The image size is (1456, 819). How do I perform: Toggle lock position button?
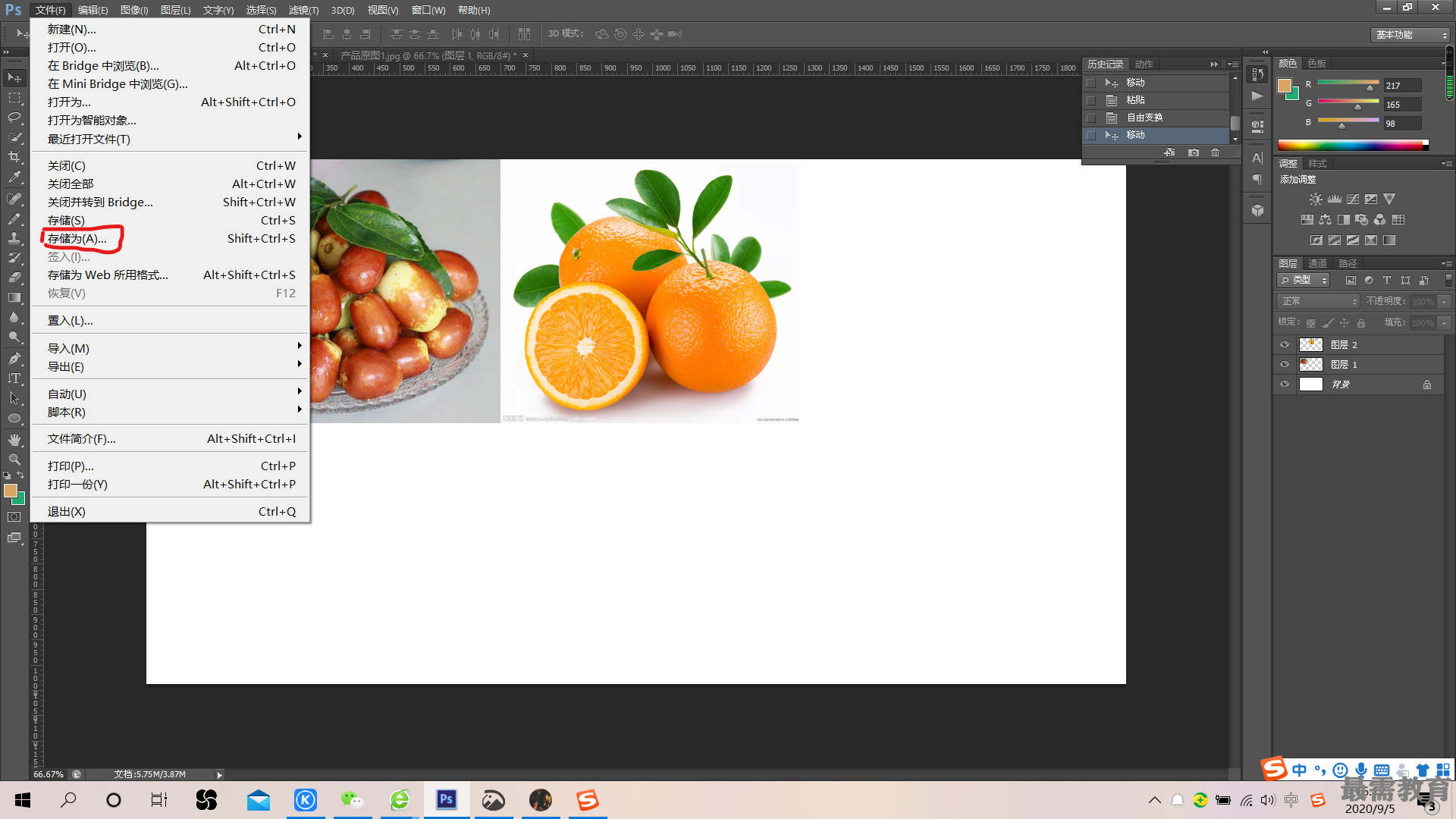pos(1345,323)
